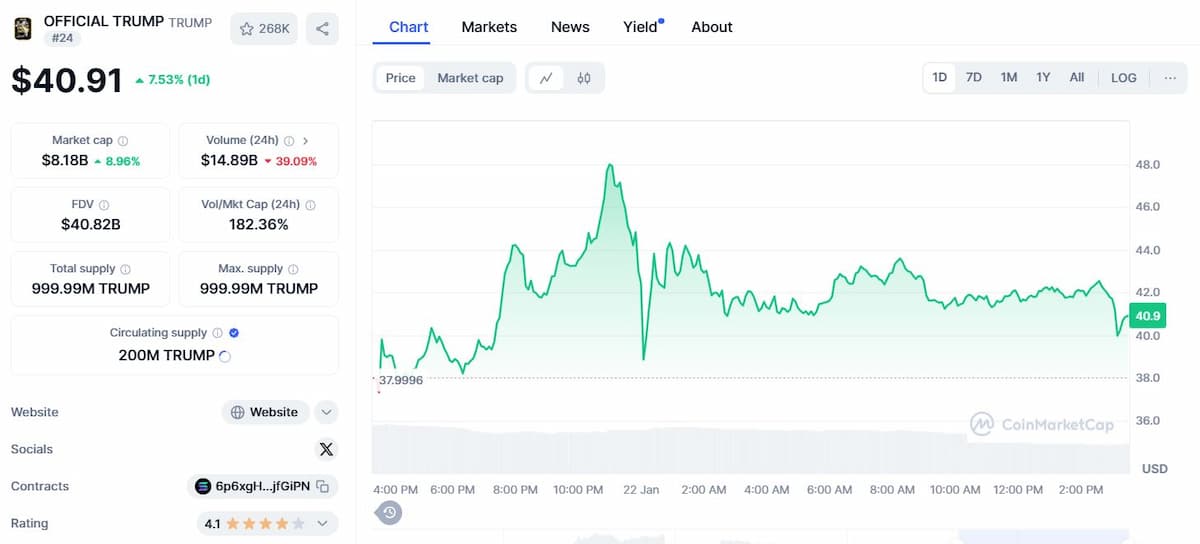
Task: Set chart range to All
Action: 1077,77
